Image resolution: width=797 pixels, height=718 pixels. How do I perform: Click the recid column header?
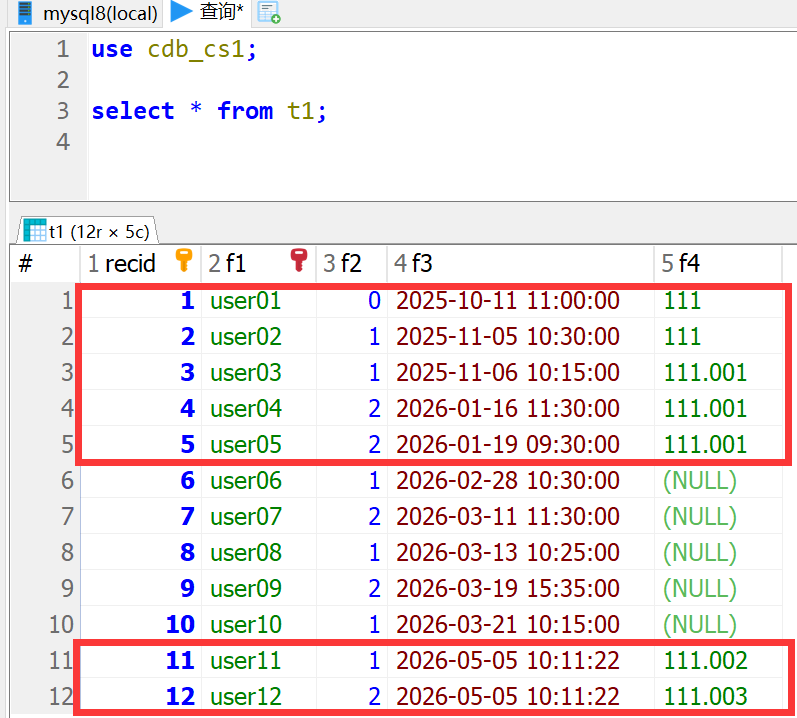coord(140,263)
